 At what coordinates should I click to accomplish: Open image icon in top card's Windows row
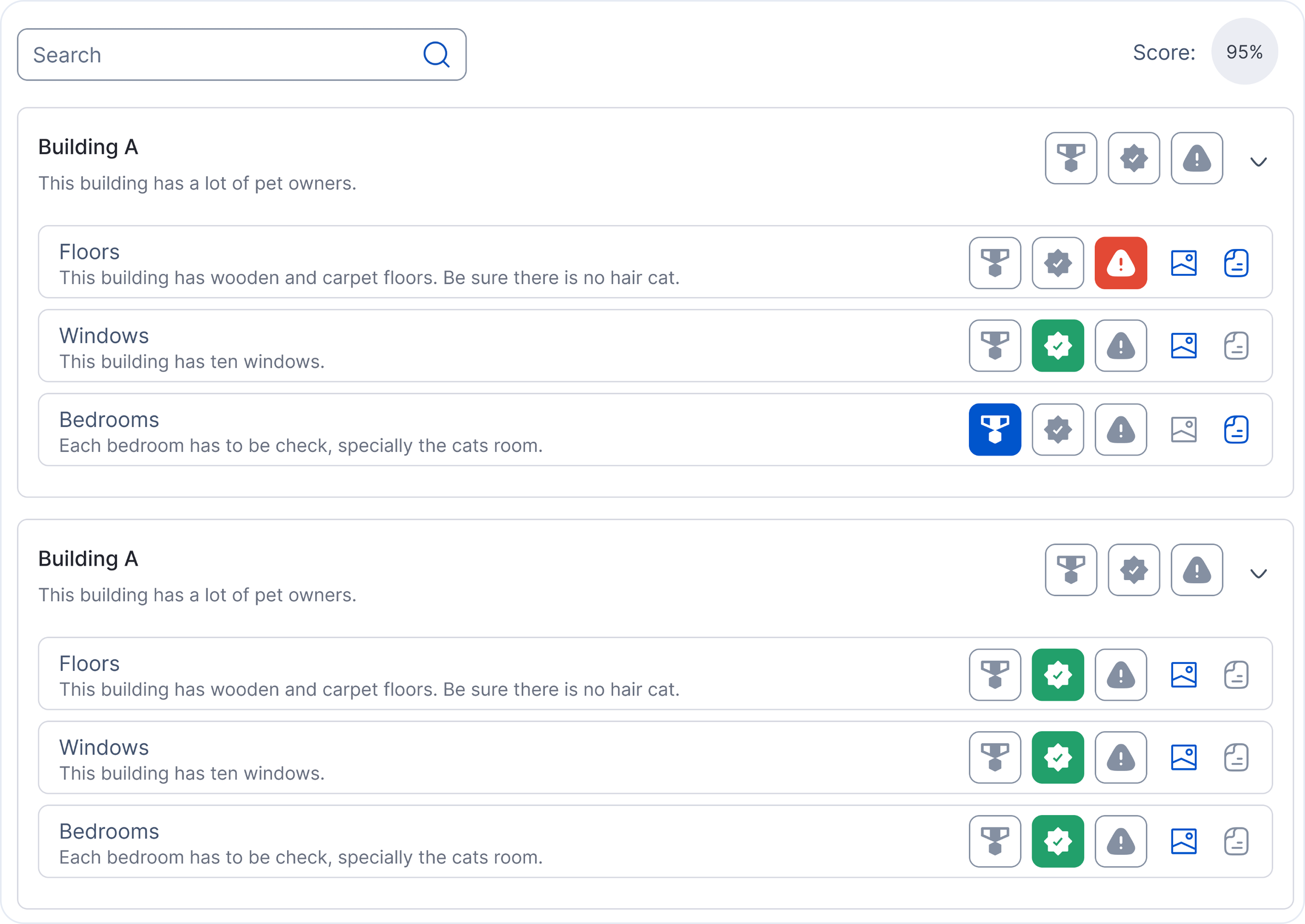1183,346
